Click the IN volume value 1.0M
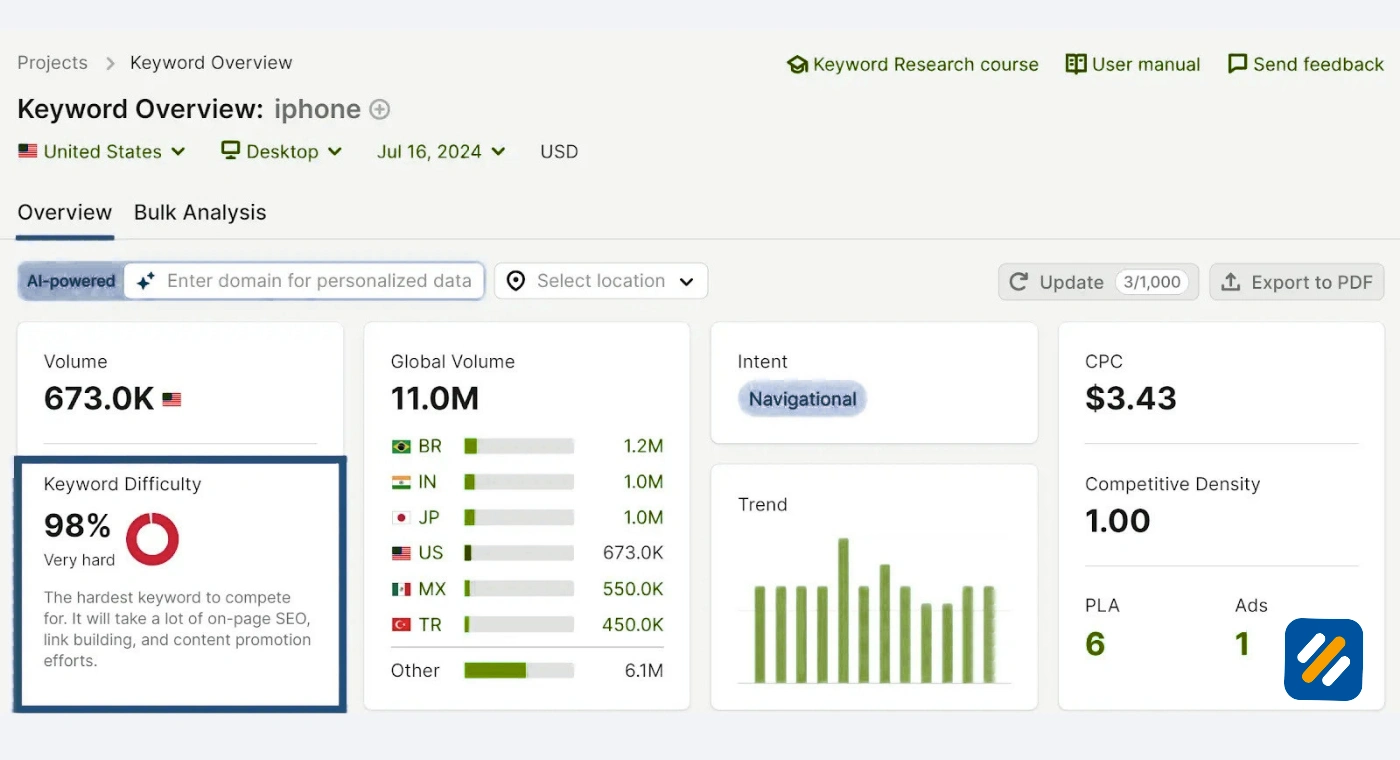The image size is (1400, 760). tap(644, 482)
